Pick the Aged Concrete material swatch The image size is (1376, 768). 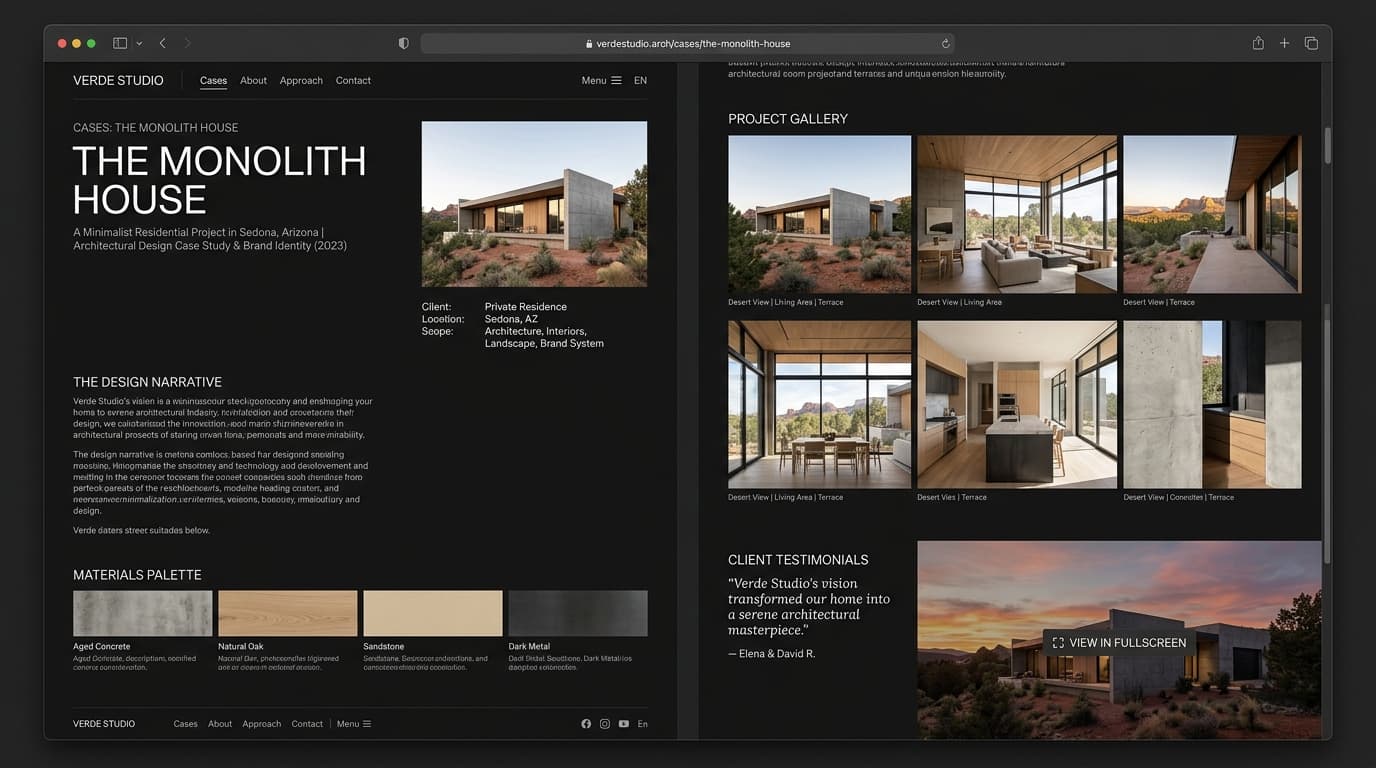(x=142, y=613)
